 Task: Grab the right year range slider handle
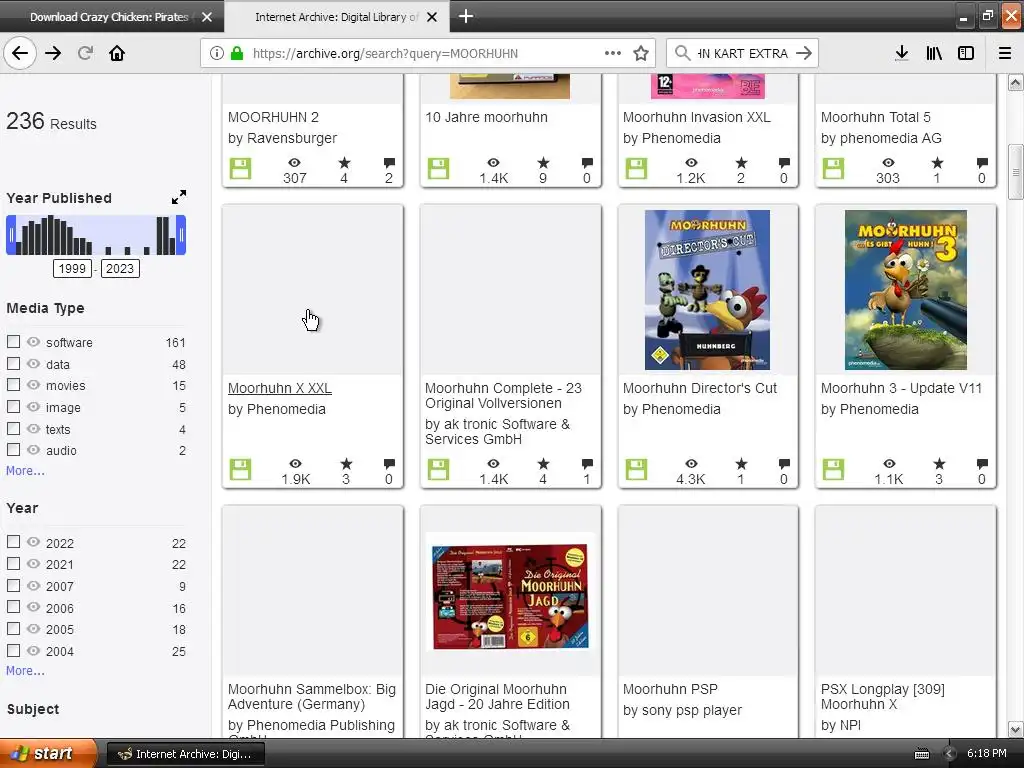[181, 235]
